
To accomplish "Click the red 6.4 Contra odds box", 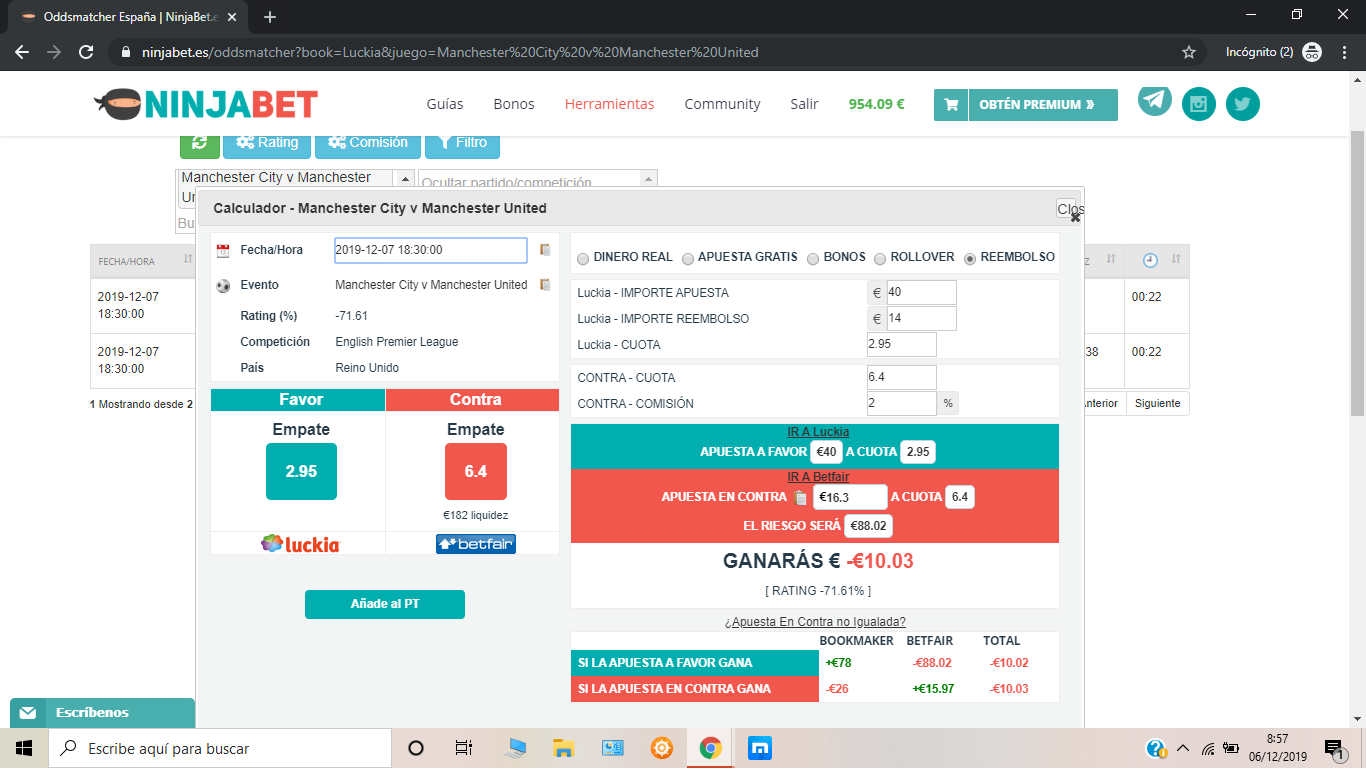I will [x=476, y=471].
